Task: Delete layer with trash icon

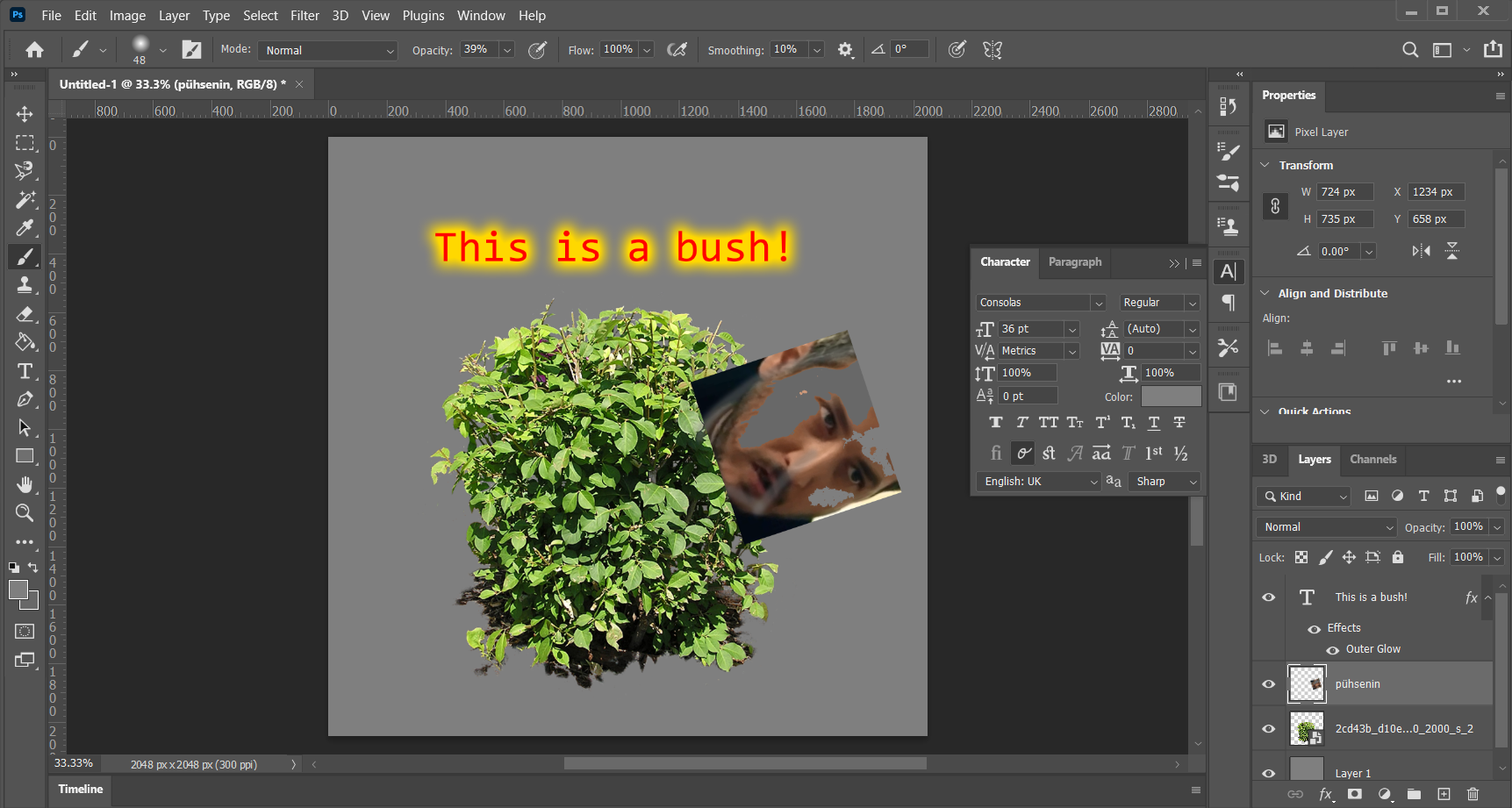Action: [1473, 794]
